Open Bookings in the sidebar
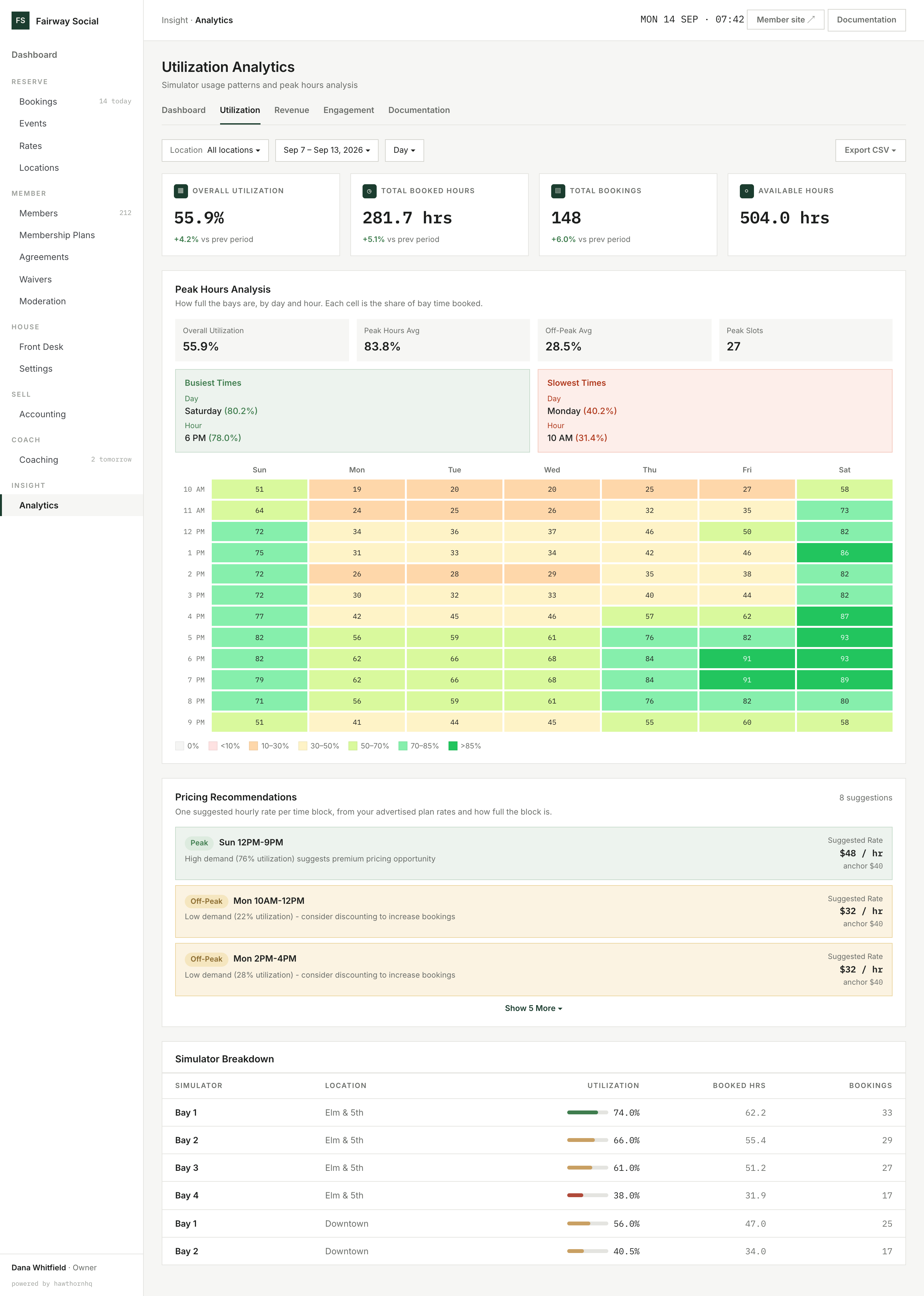This screenshot has height=1296, width=924. pos(72,101)
